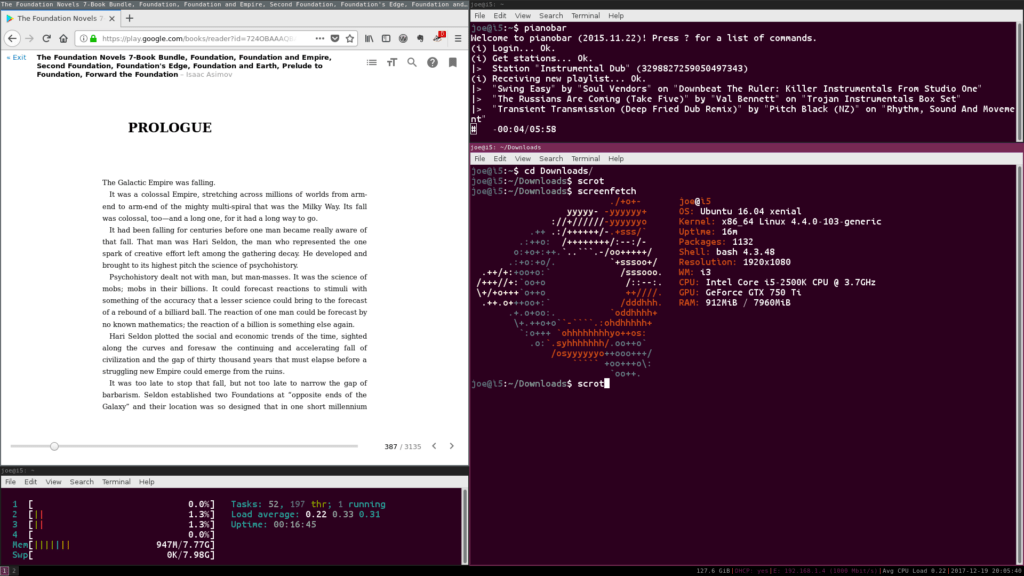Click the round W extension icon in Firefox
Image resolution: width=1024 pixels, height=576 pixels.
point(403,39)
